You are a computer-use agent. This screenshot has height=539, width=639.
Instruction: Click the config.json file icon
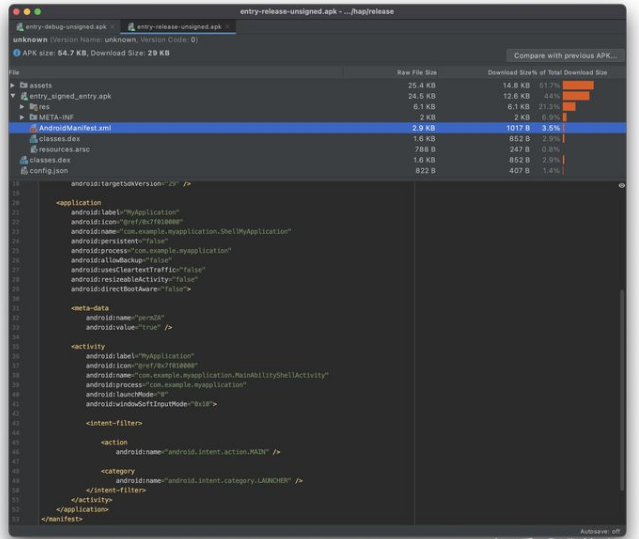(x=24, y=170)
